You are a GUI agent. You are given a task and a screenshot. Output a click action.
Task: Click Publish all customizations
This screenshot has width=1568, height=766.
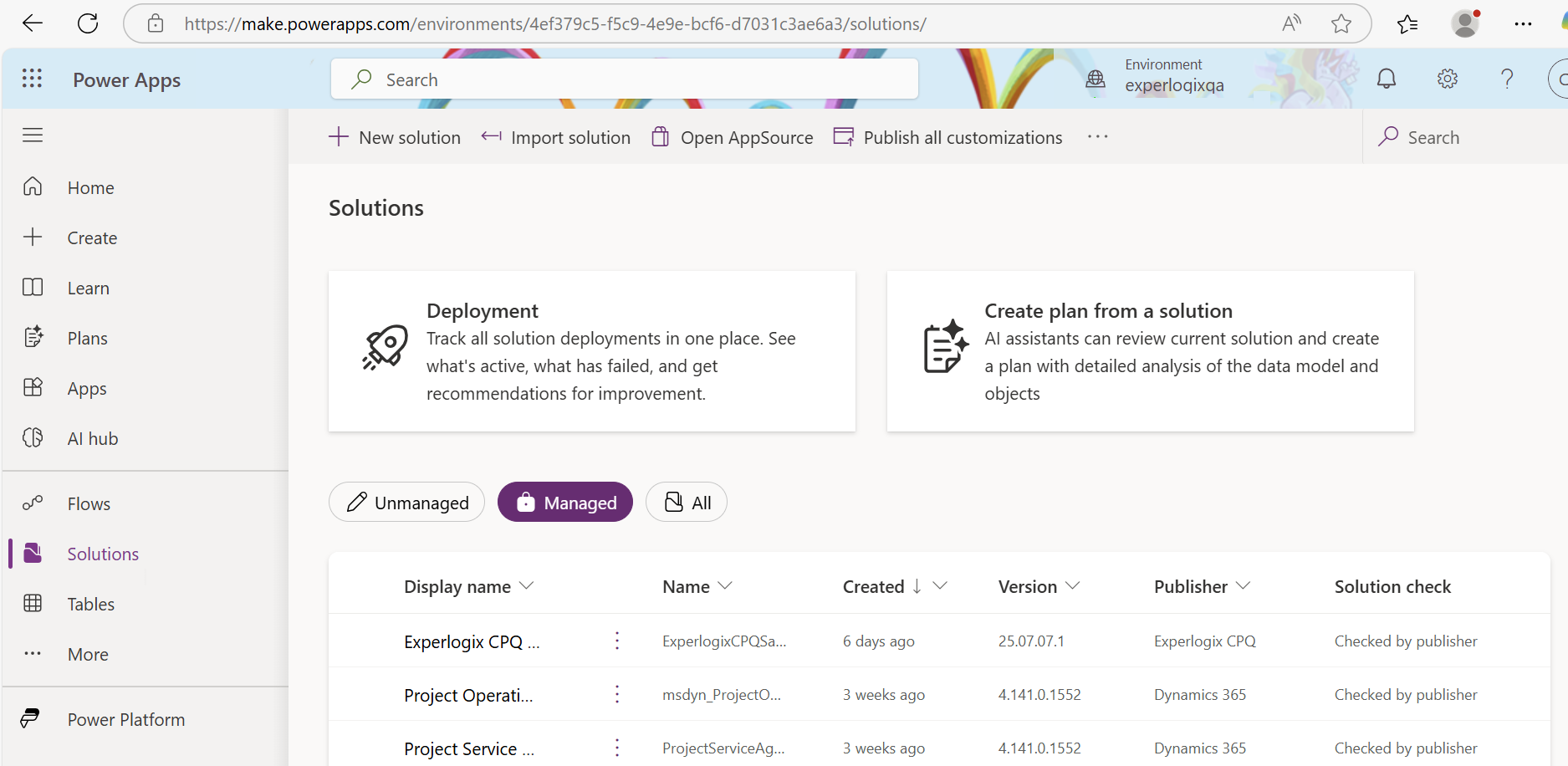(x=948, y=137)
